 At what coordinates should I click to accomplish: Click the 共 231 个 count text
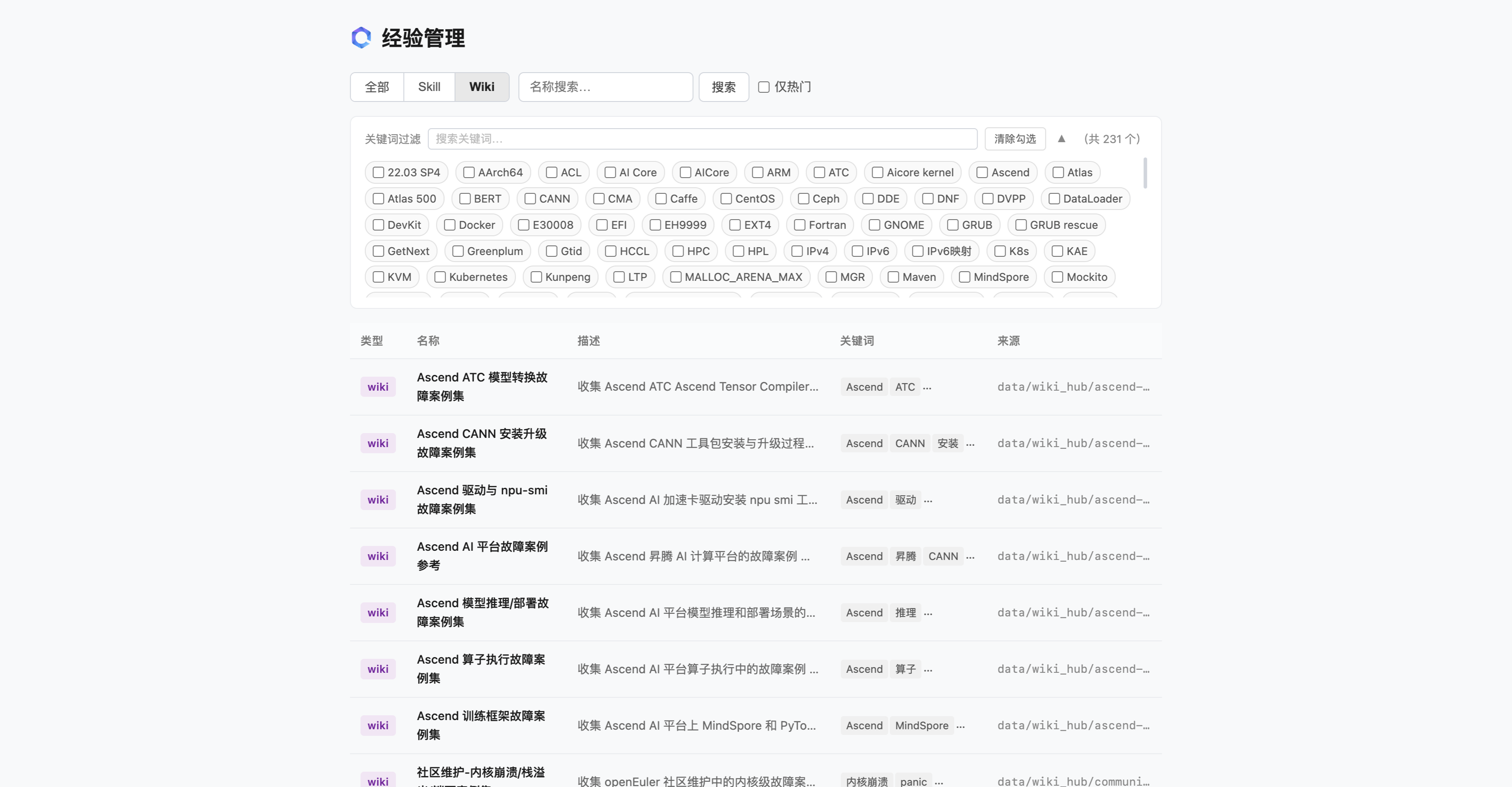point(1112,139)
